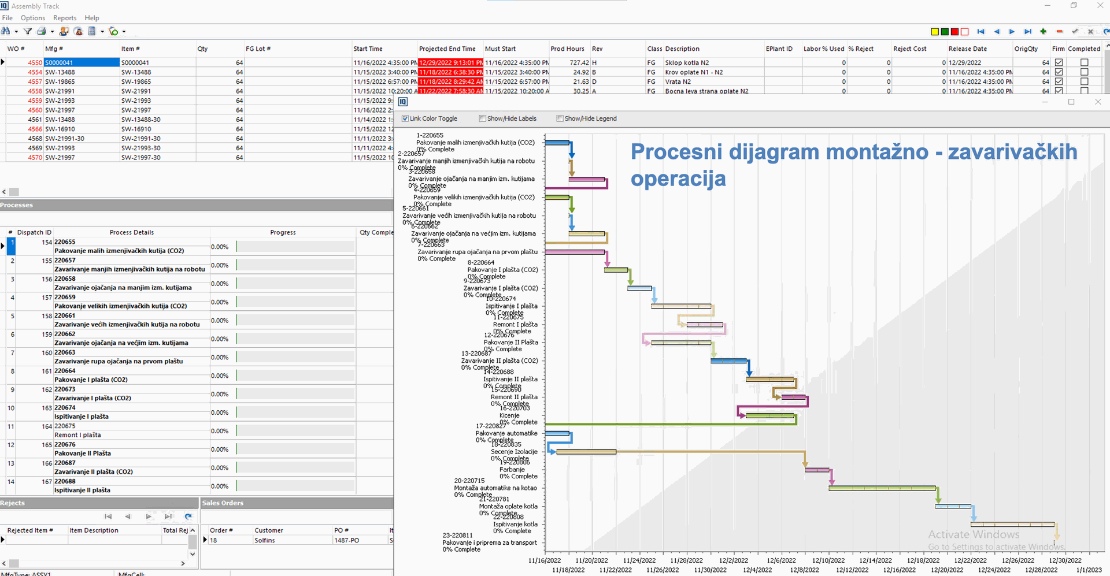Image resolution: width=1110 pixels, height=576 pixels.
Task: Check the Show/Hide Legend checkbox
Action: tap(560, 118)
